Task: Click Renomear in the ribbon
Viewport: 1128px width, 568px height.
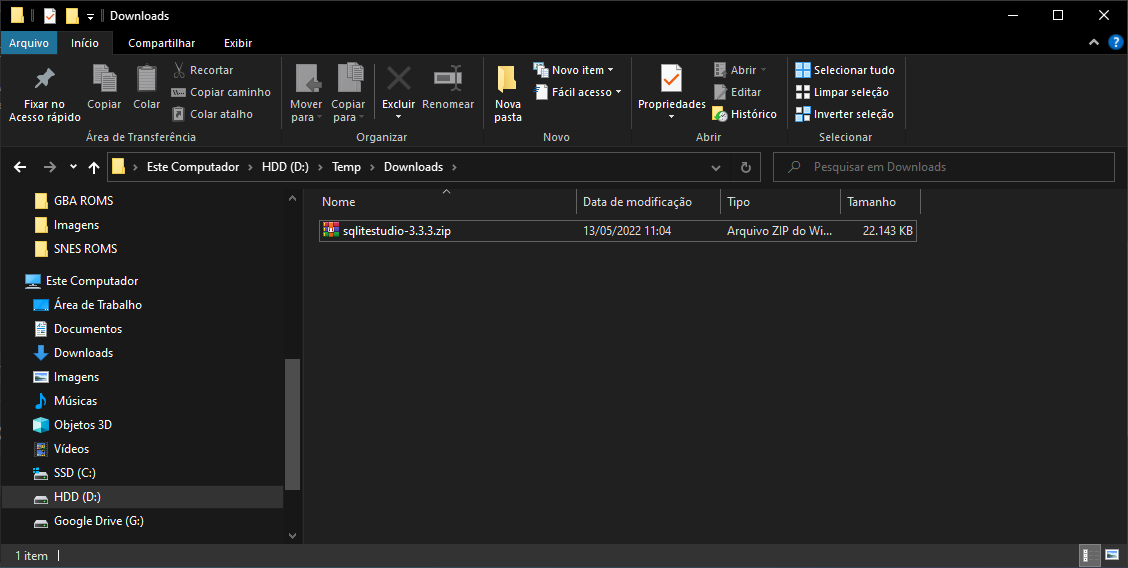Action: [x=448, y=87]
